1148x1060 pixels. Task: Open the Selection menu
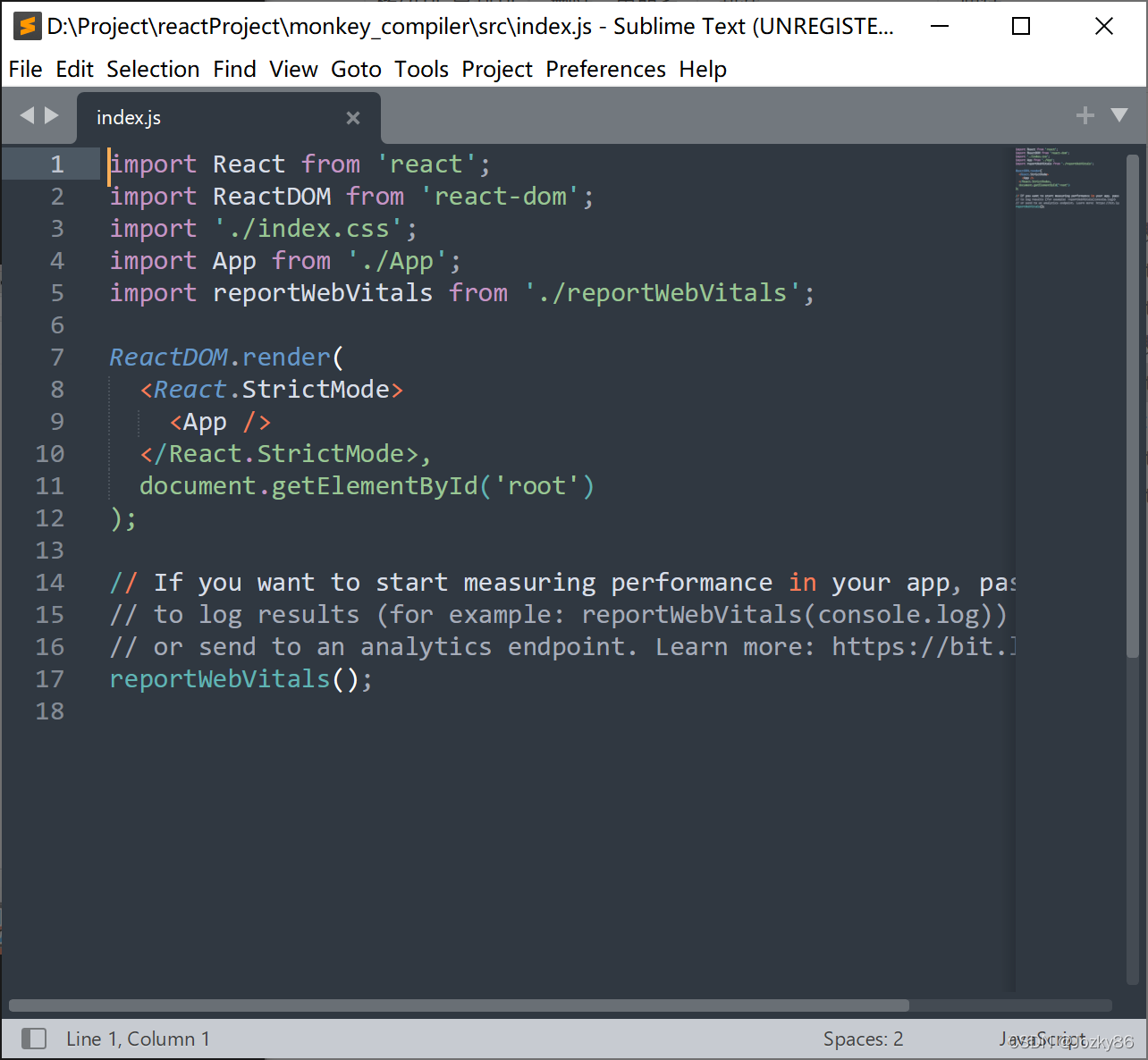pyautogui.click(x=153, y=69)
